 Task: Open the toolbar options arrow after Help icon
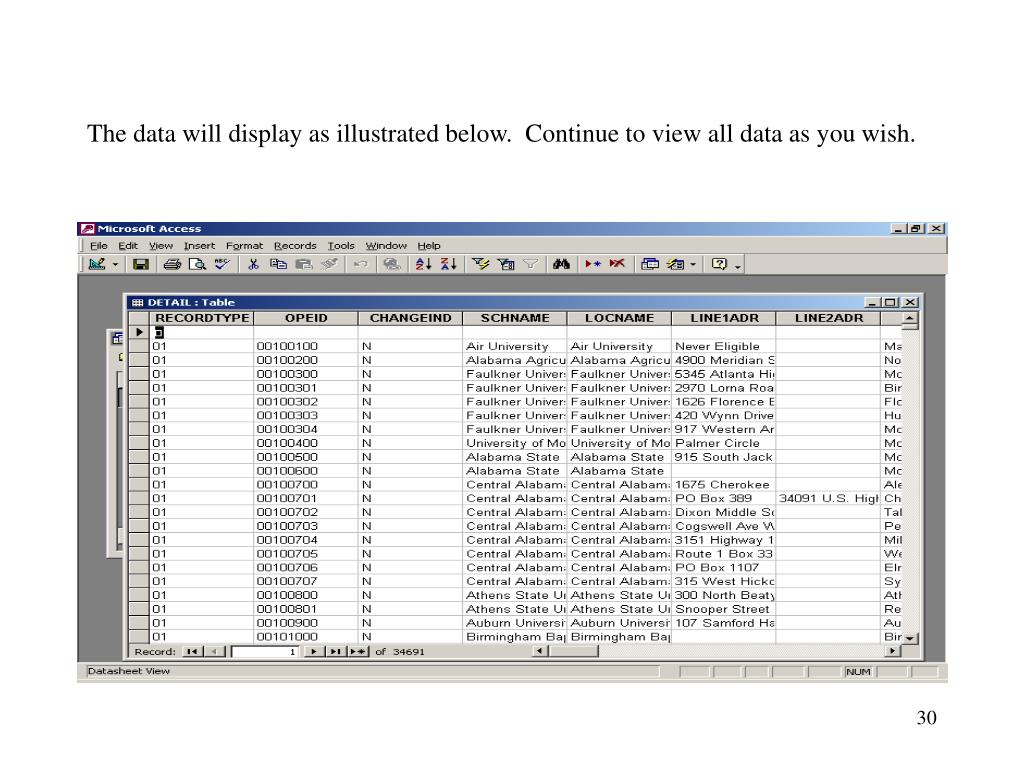coord(737,266)
